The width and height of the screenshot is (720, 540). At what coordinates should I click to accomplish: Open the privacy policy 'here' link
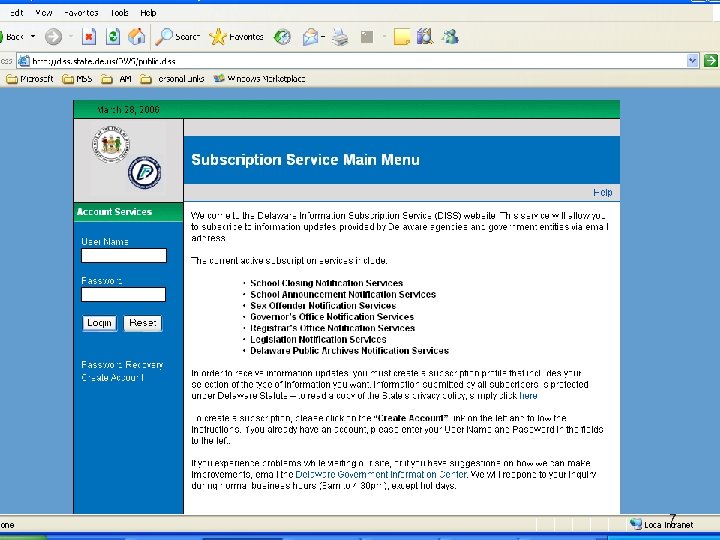pos(528,396)
